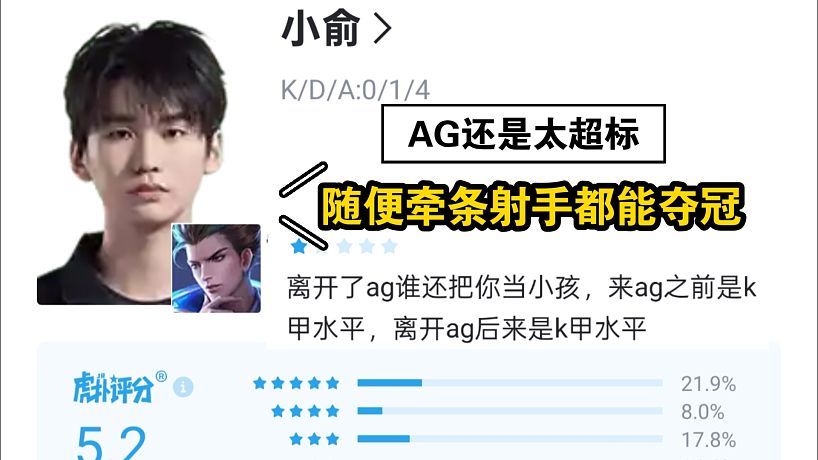Click the chevron arrow beside 小俞

click(382, 29)
